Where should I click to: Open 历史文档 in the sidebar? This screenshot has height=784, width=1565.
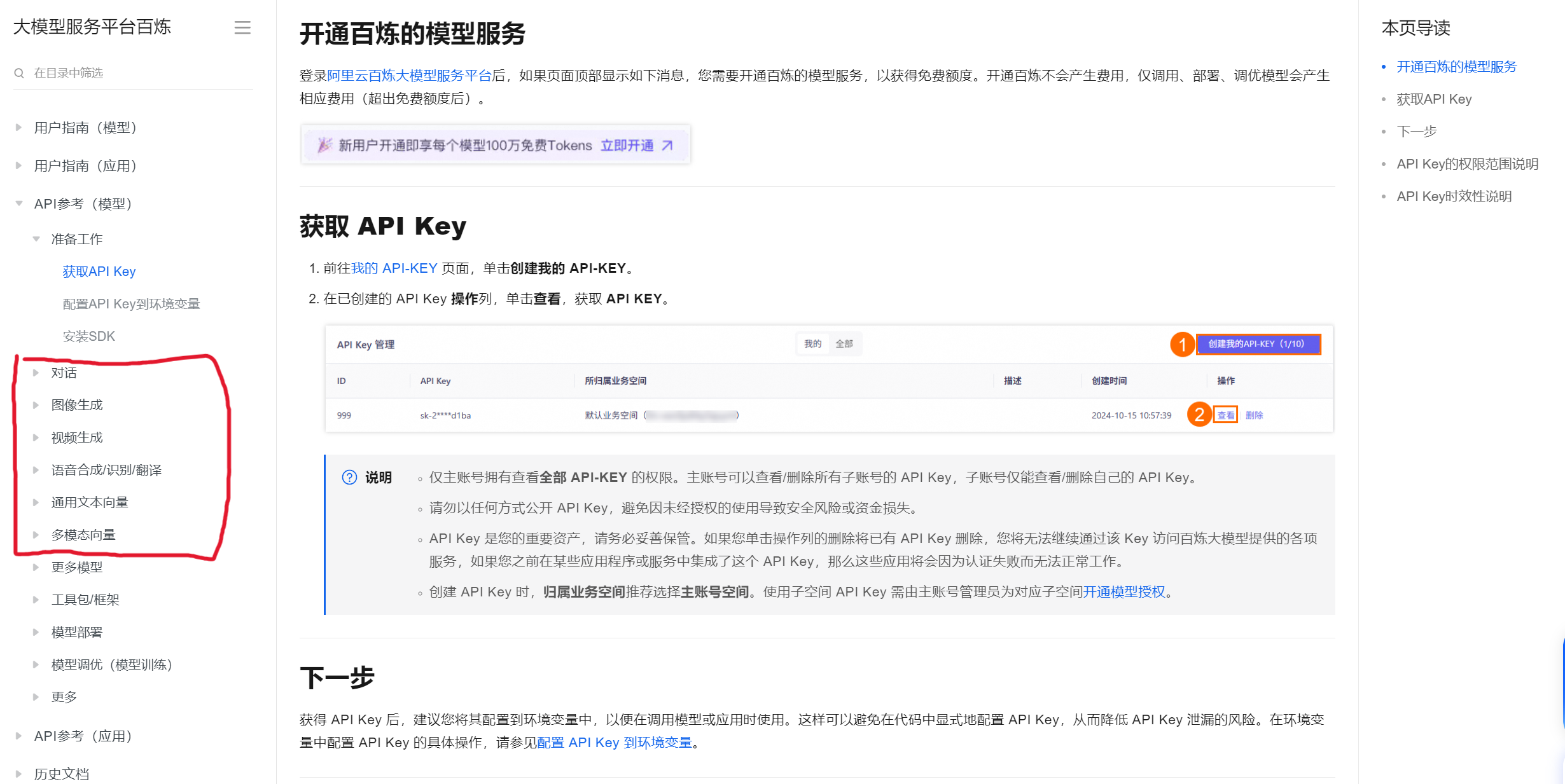[62, 773]
